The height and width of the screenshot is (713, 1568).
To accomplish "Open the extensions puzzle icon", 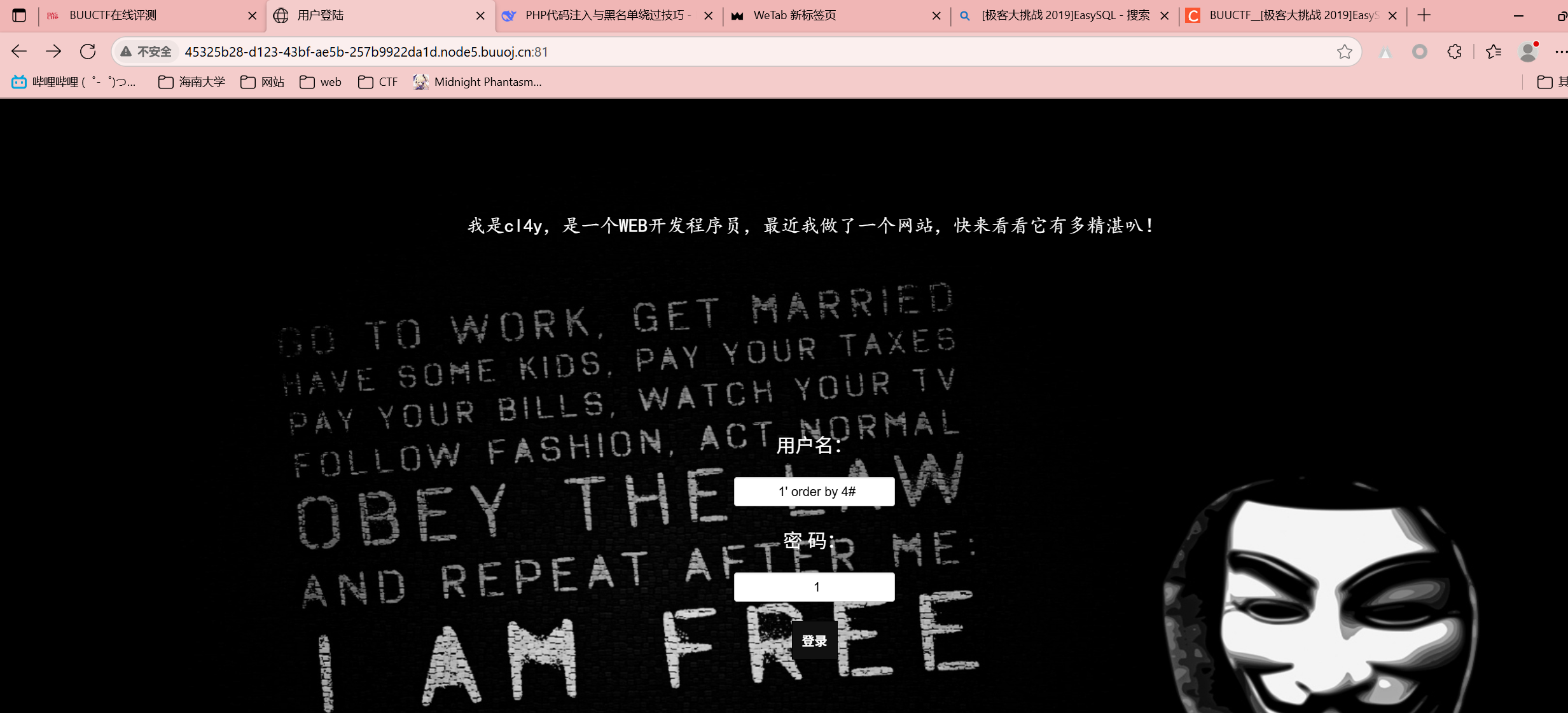I will (x=1454, y=52).
